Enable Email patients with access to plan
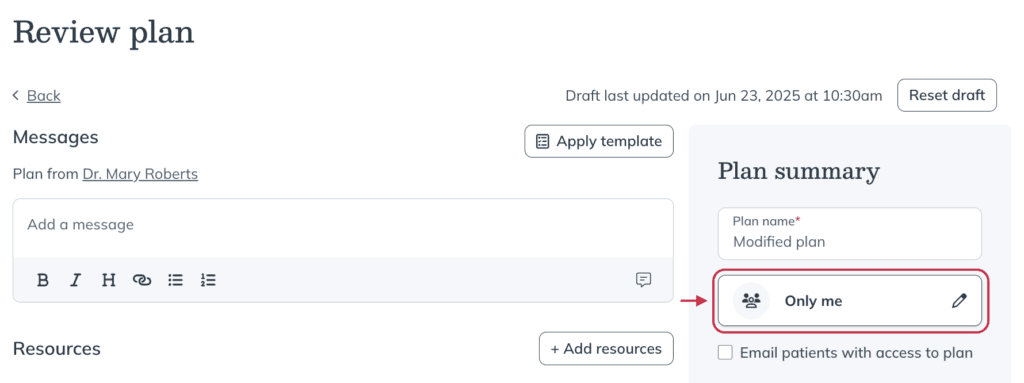 (725, 353)
